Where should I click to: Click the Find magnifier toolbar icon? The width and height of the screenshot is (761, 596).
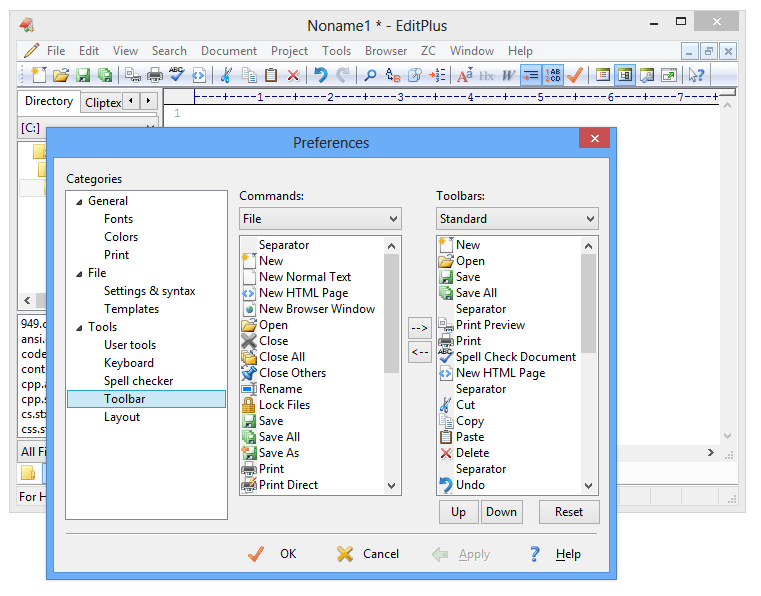point(370,75)
